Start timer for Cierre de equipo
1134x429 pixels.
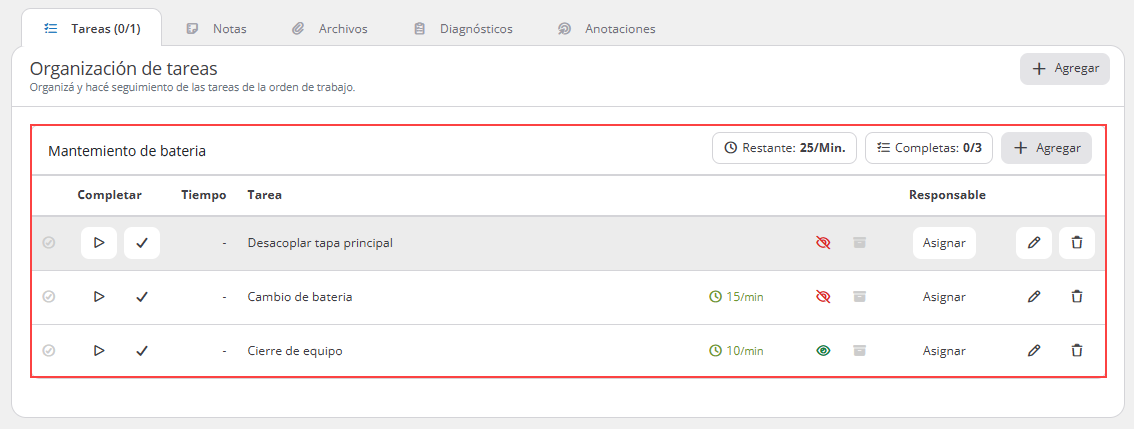click(x=99, y=351)
